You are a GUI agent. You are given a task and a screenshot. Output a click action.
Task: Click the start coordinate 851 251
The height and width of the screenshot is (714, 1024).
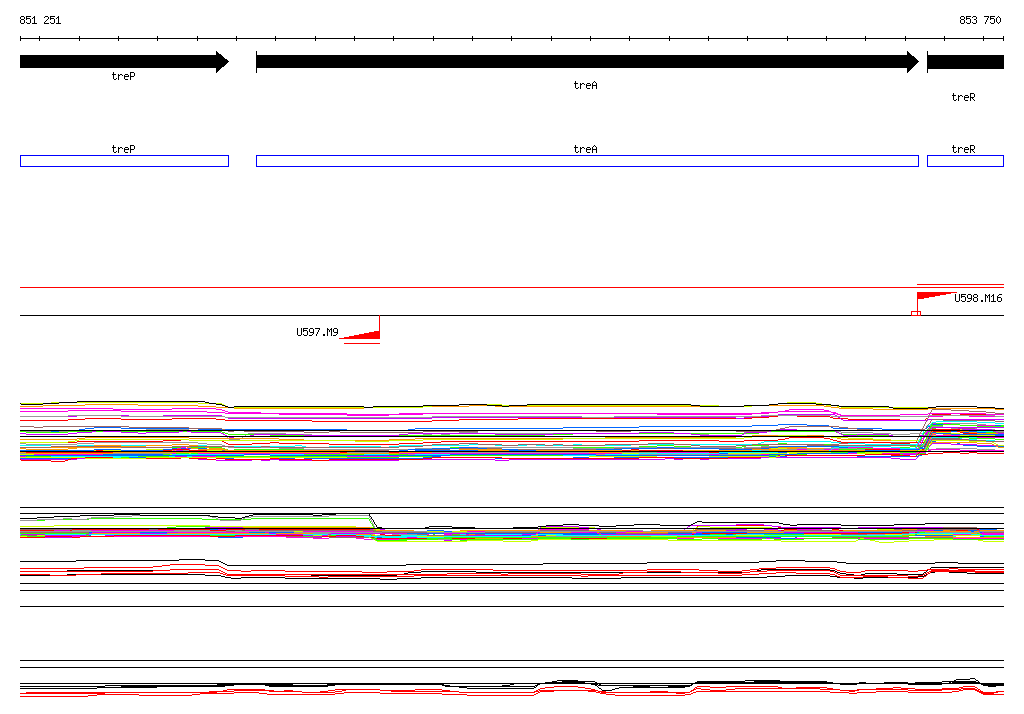(x=40, y=20)
